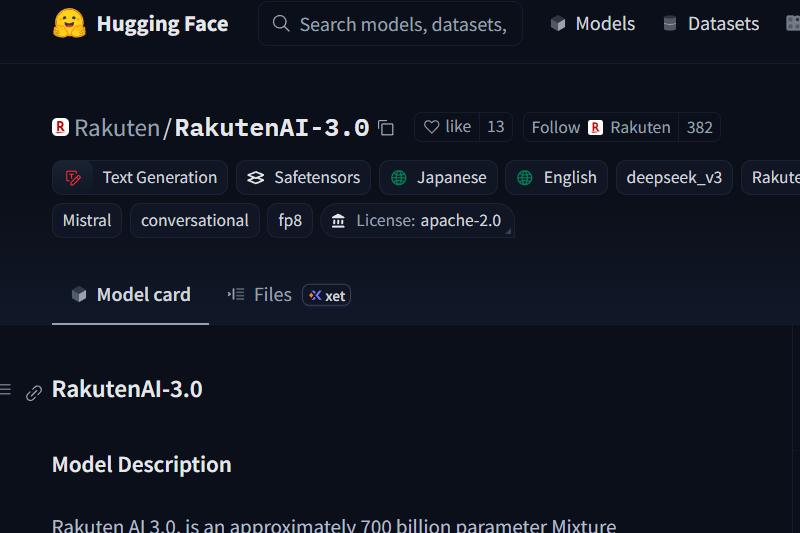Open table of contents hamburger icon

click(x=6, y=390)
